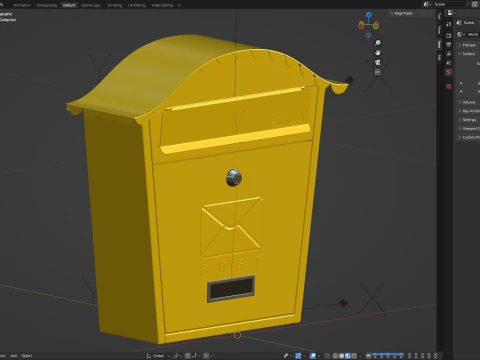
Task: Expand the Preview panel
Action: coord(468,45)
